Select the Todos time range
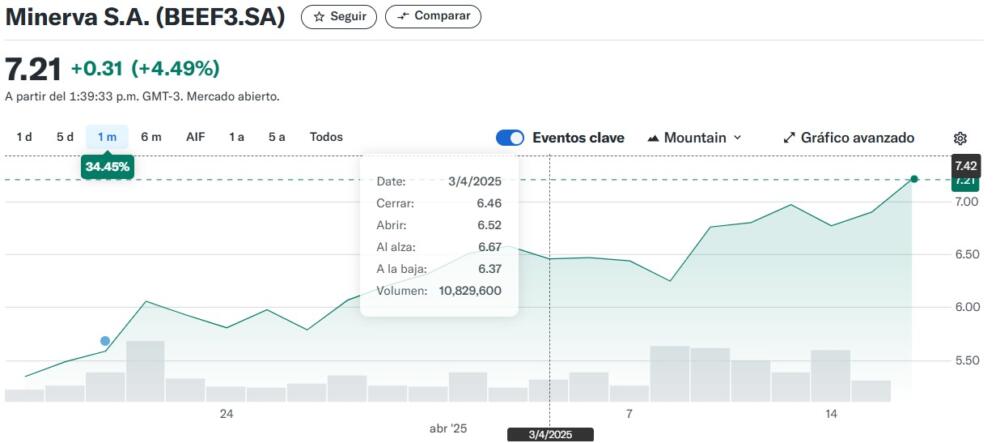This screenshot has width=1000, height=443. tap(327, 137)
